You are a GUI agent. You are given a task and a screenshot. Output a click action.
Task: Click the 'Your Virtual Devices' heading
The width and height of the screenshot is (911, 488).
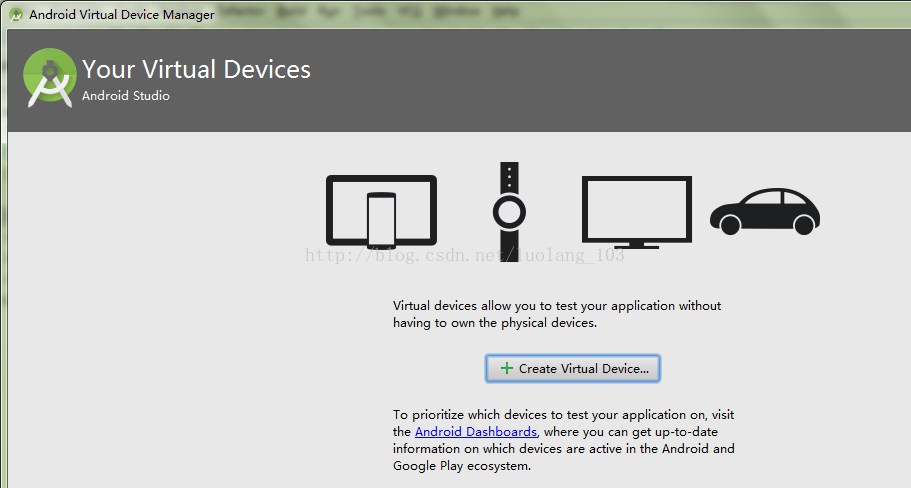(196, 69)
